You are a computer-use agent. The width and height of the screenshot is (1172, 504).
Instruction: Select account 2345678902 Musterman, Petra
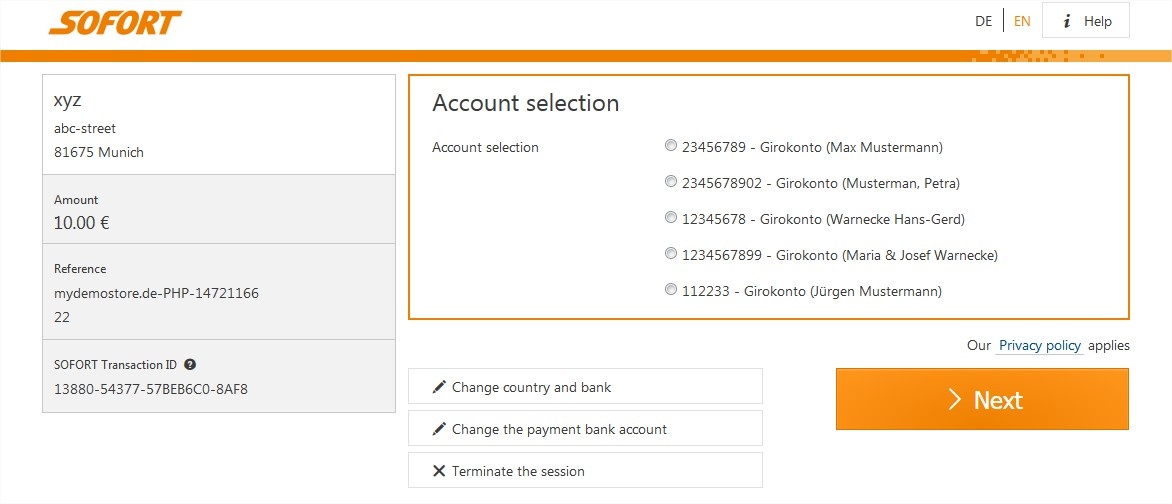pos(670,182)
